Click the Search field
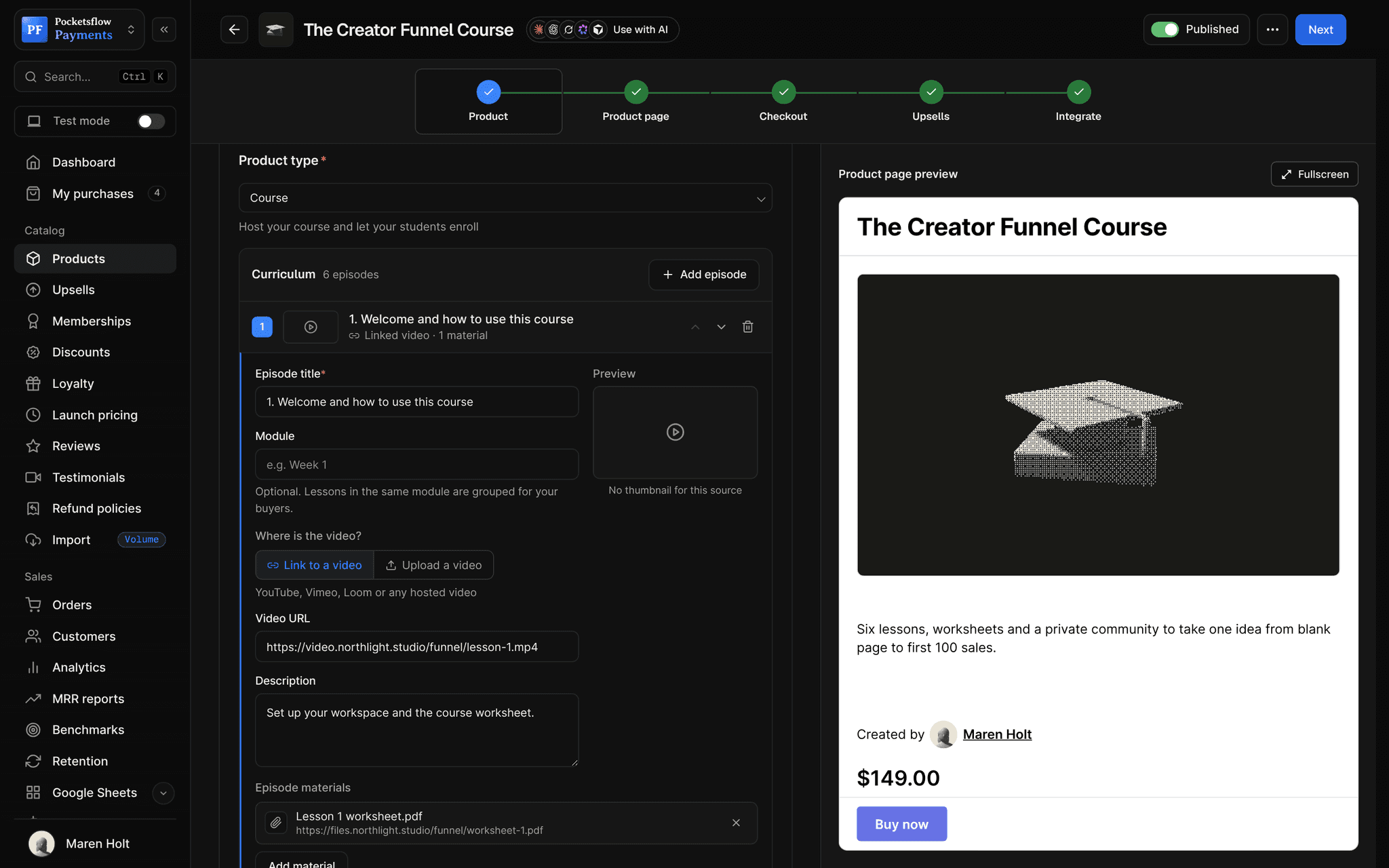 click(95, 77)
